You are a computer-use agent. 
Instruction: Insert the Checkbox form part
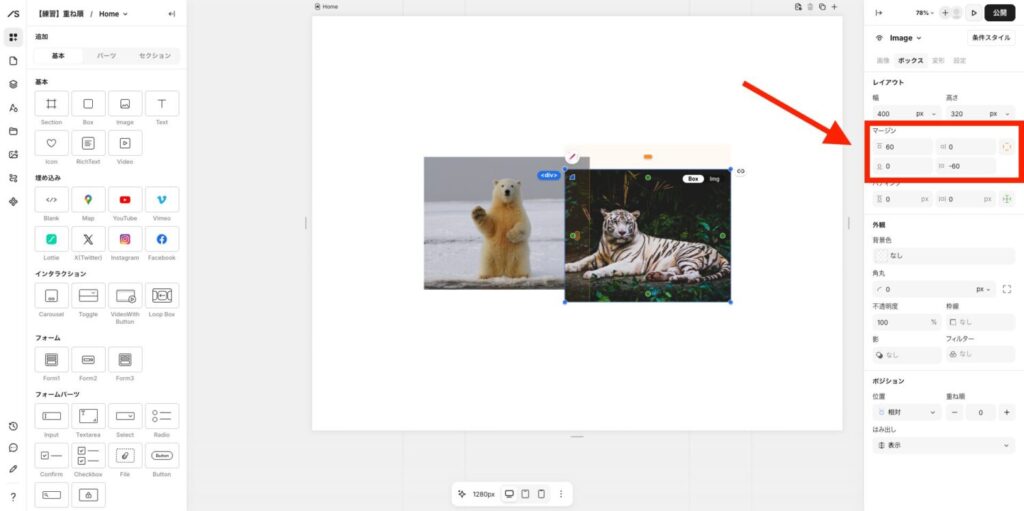tap(88, 456)
